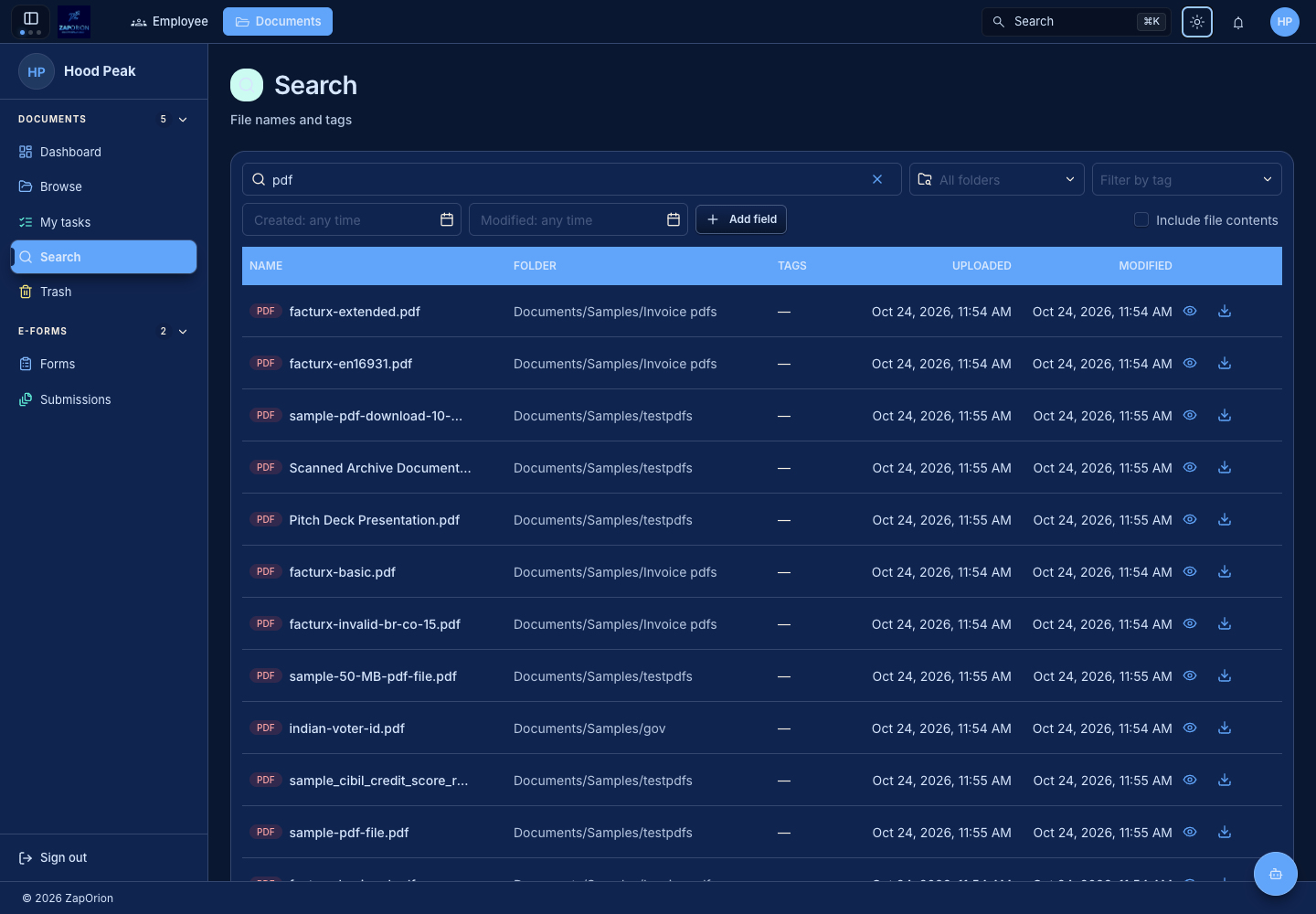Preview facturx-basic.pdf with eye icon
The image size is (1316, 914).
point(1190,572)
